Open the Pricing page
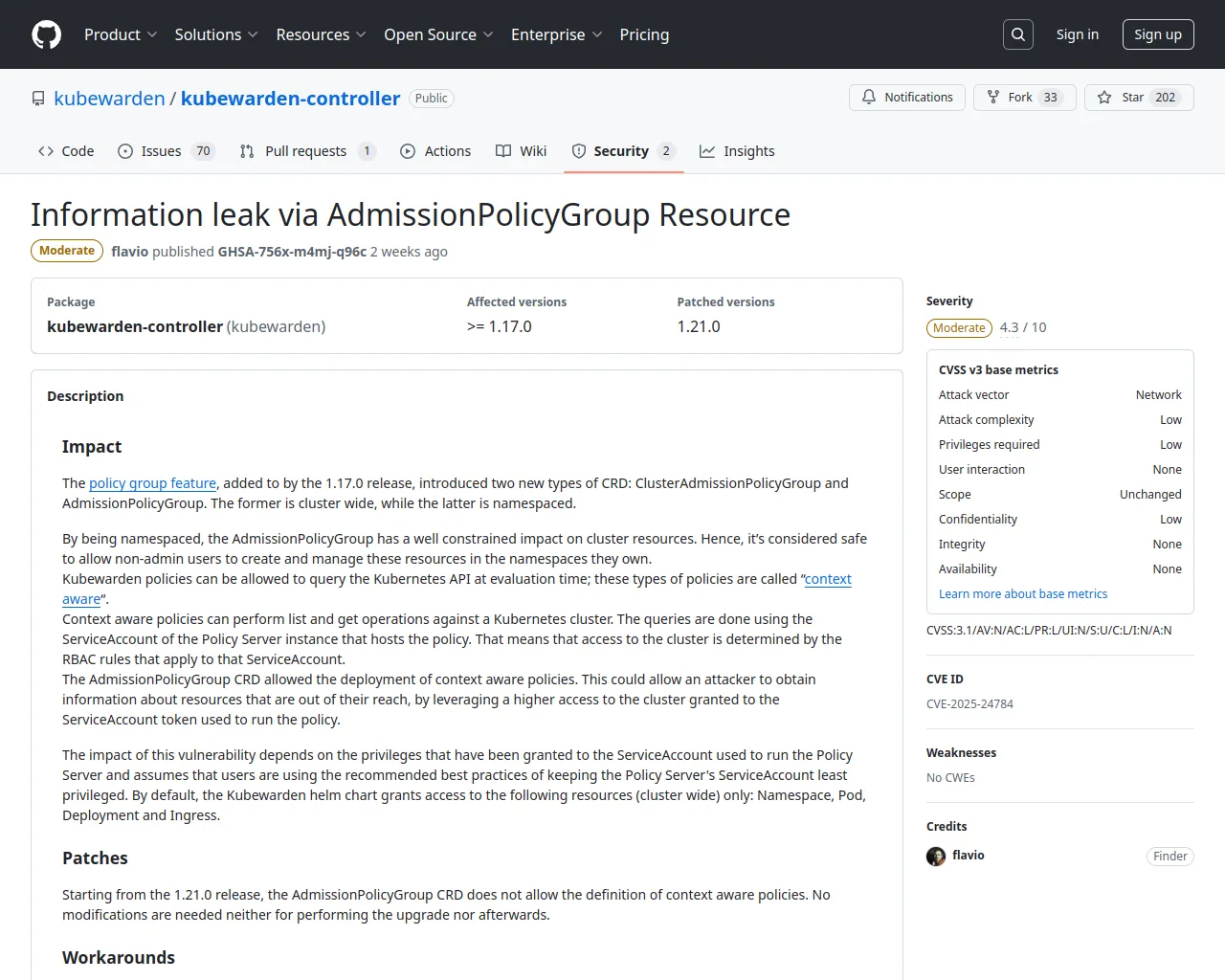Image resolution: width=1225 pixels, height=980 pixels. [x=644, y=34]
